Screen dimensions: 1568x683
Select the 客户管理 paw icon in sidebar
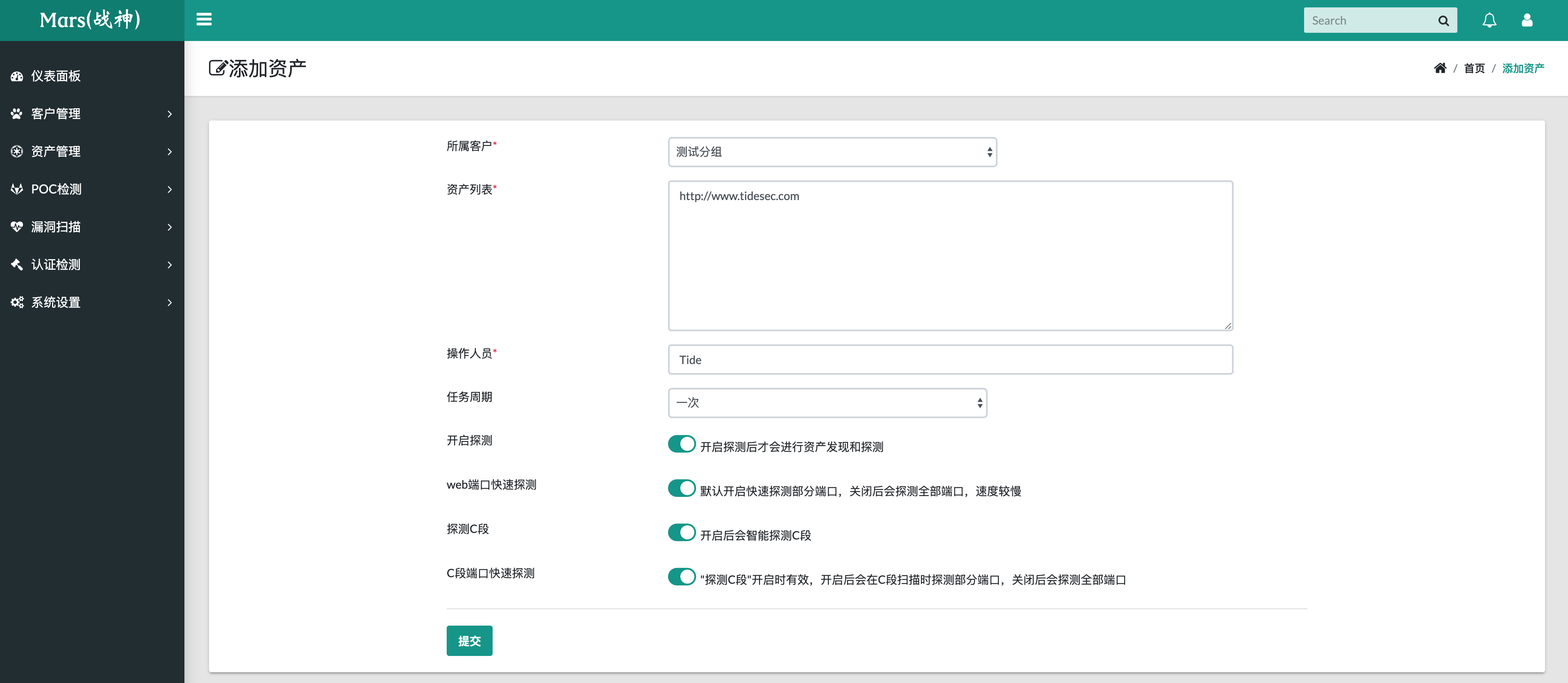[x=16, y=113]
